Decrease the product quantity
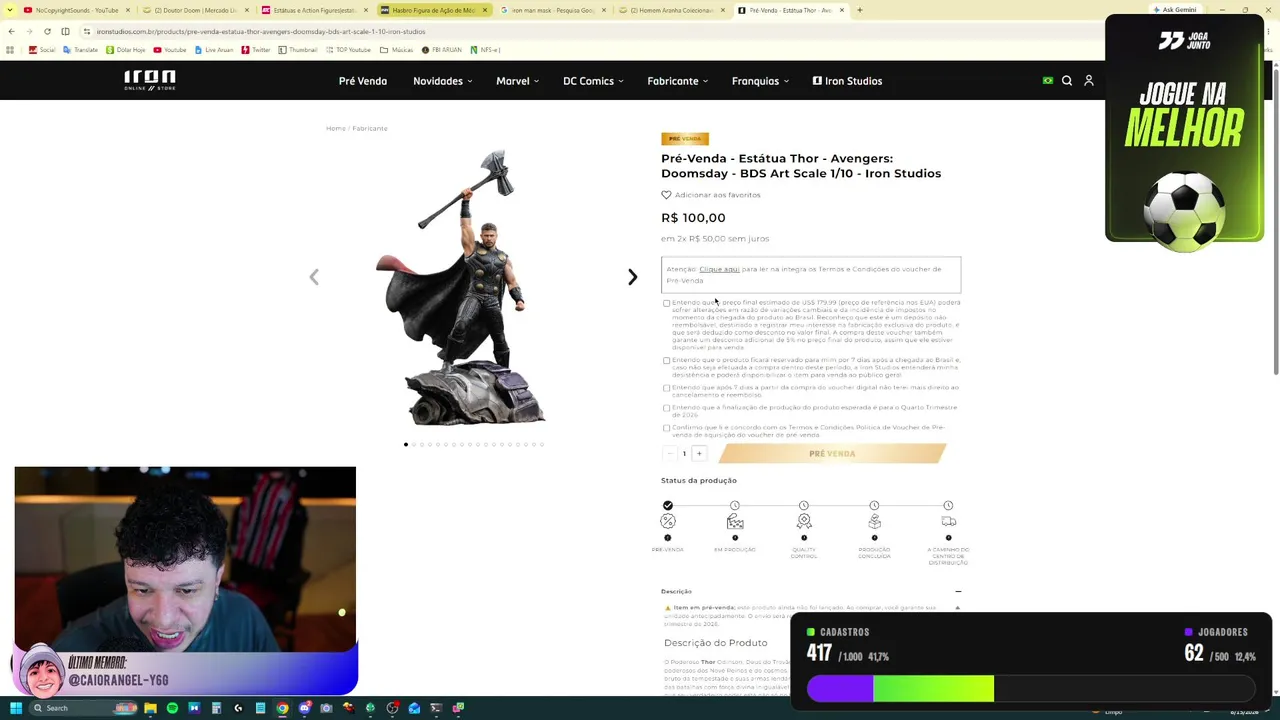The width and height of the screenshot is (1280, 720). coord(669,454)
